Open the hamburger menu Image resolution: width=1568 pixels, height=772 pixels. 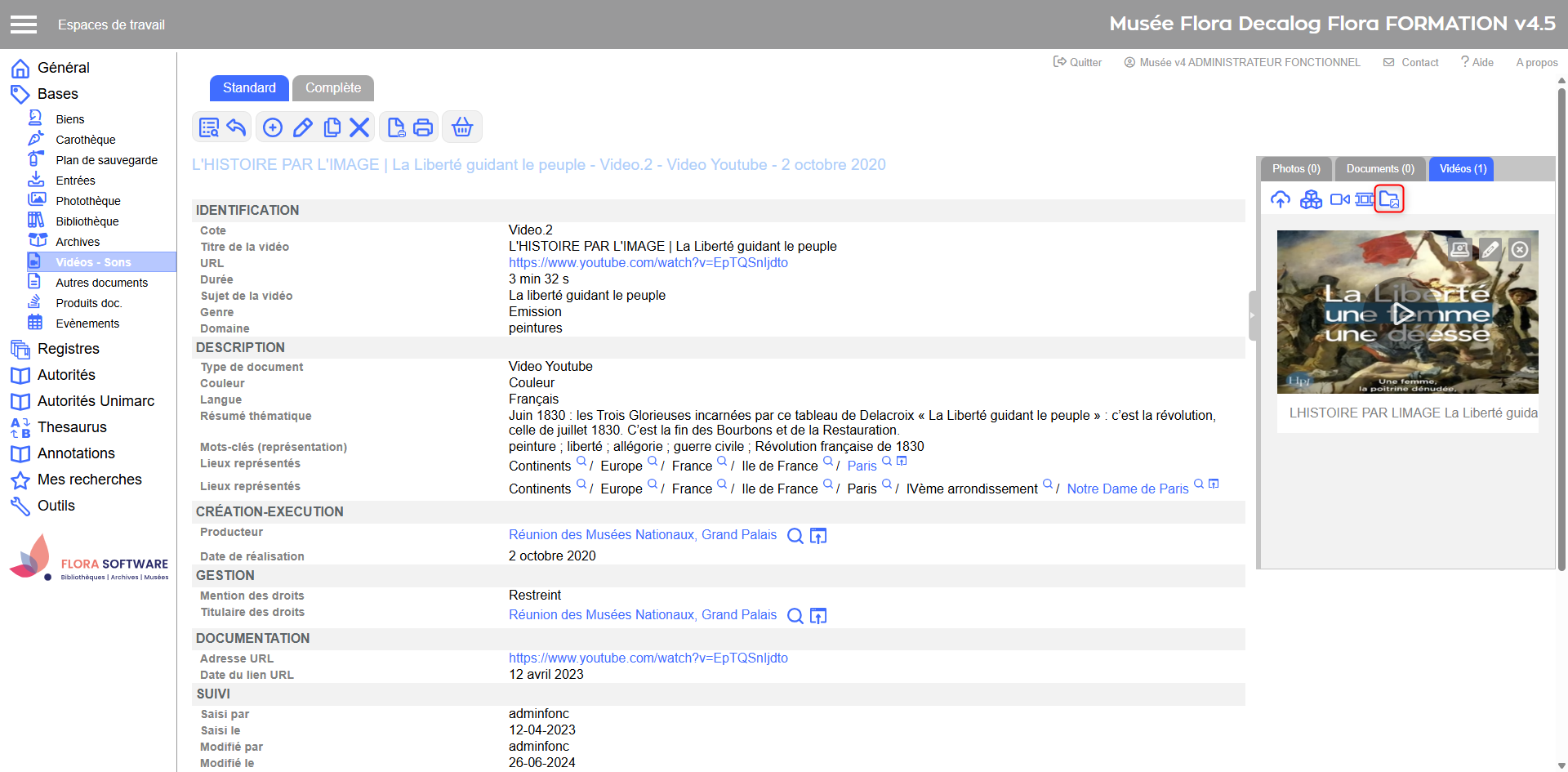pyautogui.click(x=24, y=25)
